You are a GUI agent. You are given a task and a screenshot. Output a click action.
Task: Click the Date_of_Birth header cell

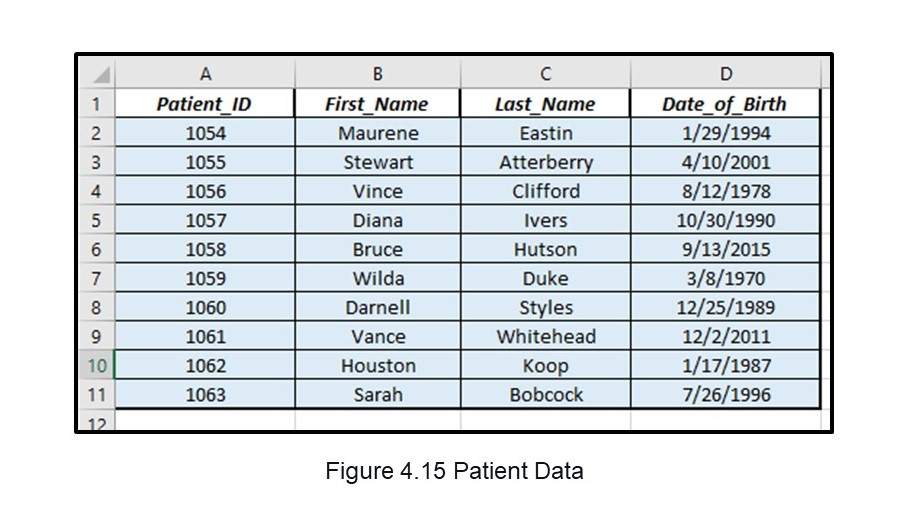point(725,104)
